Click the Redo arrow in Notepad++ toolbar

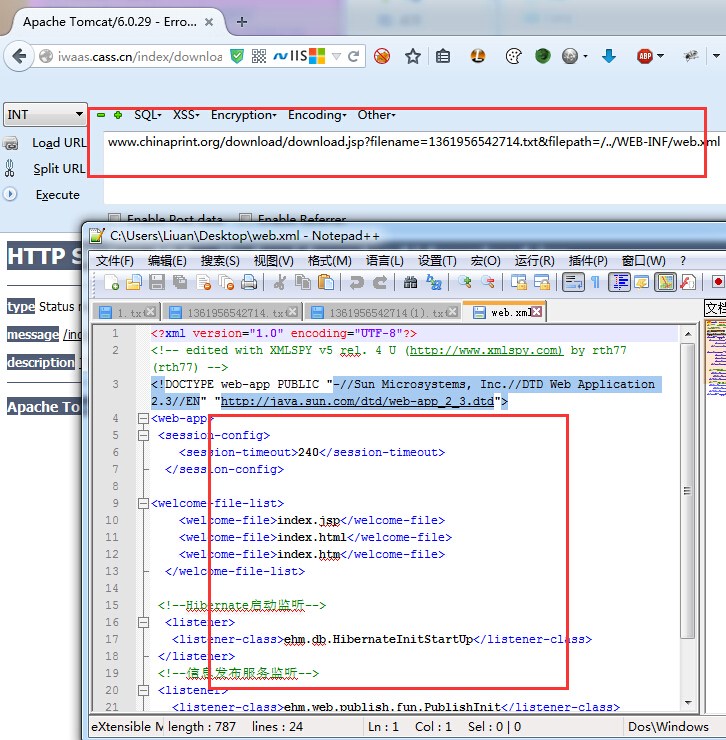click(380, 282)
